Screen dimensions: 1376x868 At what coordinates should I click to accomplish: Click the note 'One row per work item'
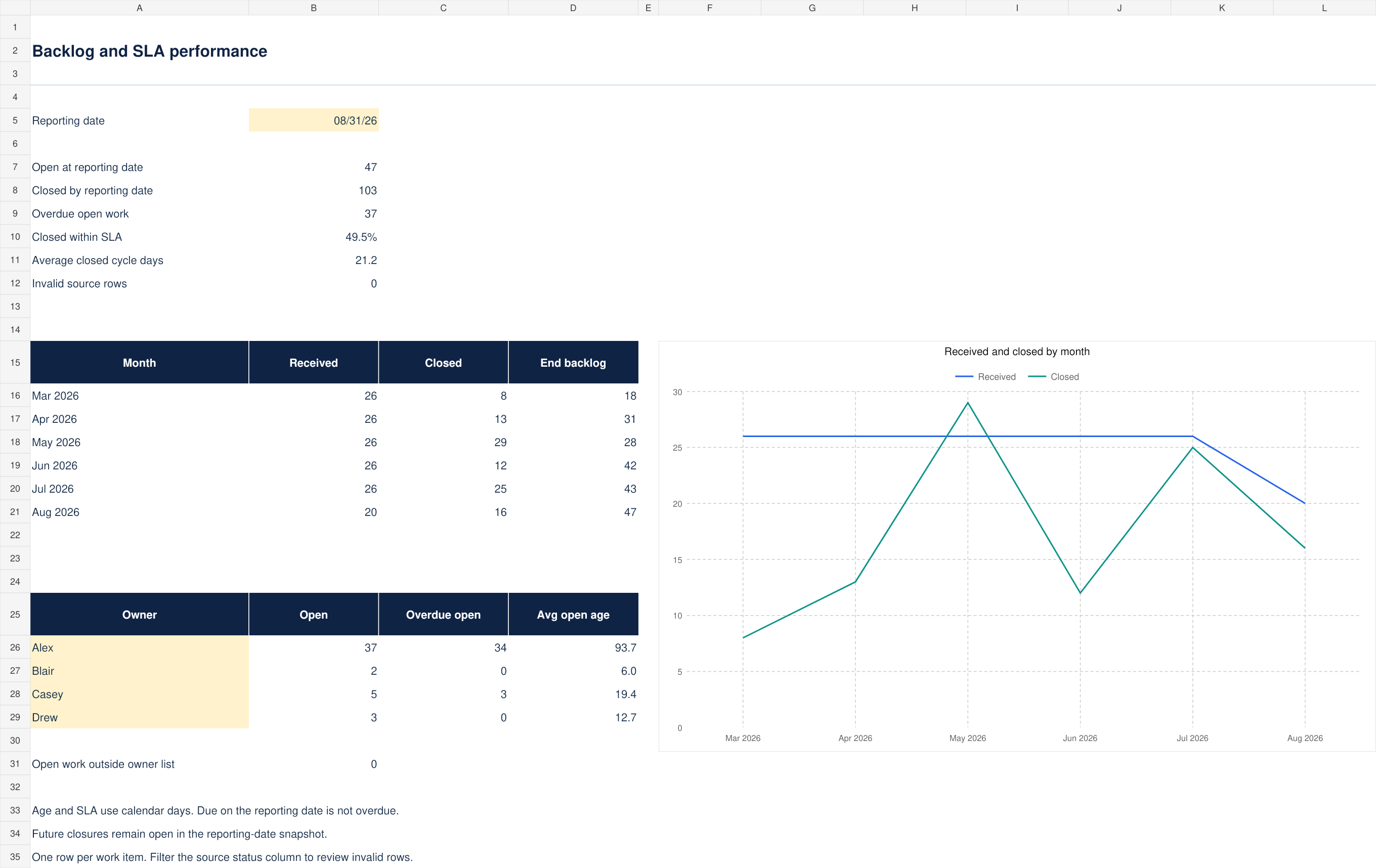pos(222,857)
